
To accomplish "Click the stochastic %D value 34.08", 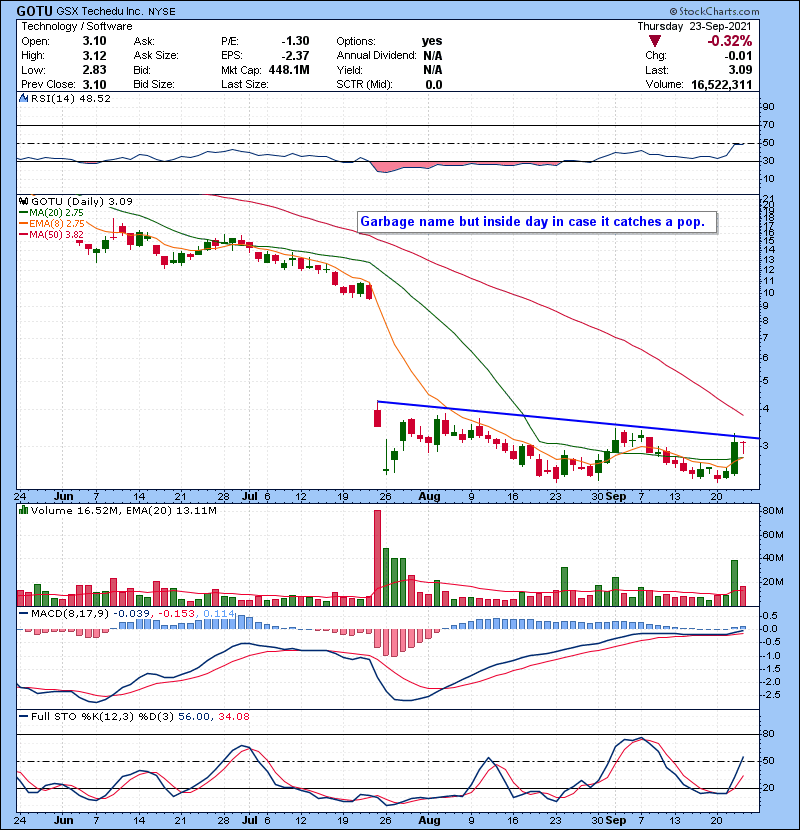I will tap(233, 716).
